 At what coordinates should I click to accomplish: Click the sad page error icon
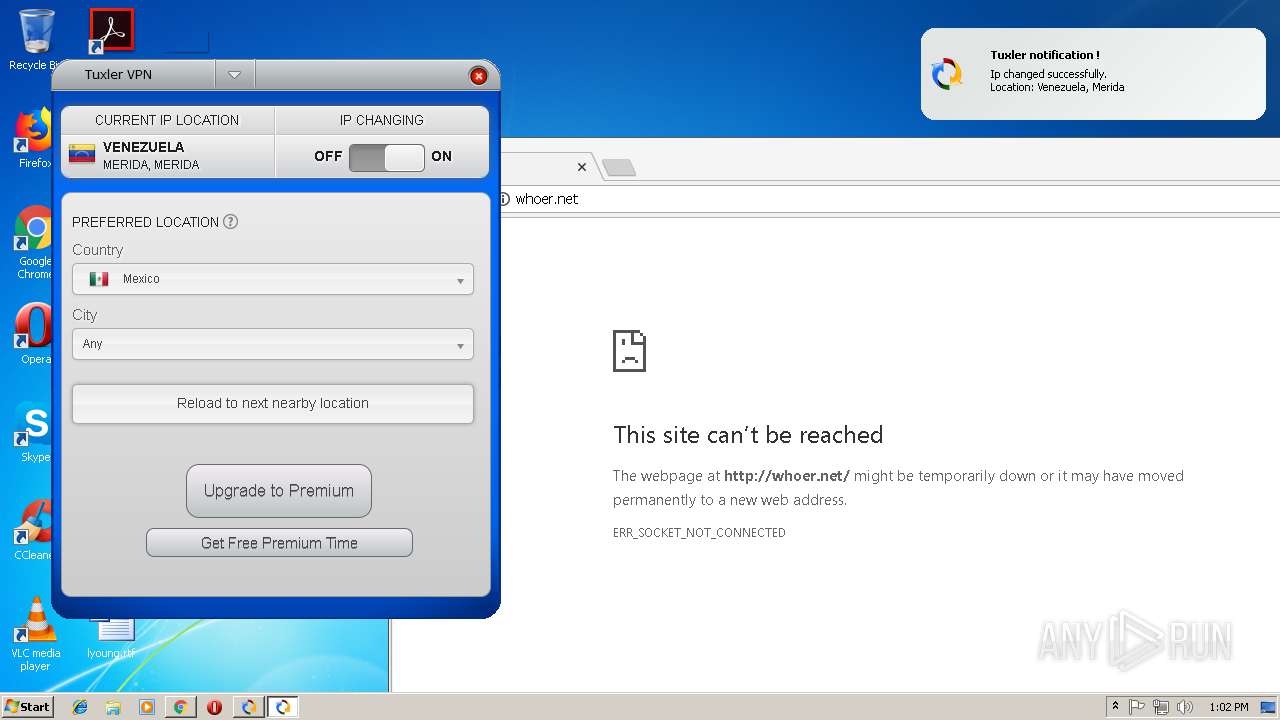coord(630,351)
